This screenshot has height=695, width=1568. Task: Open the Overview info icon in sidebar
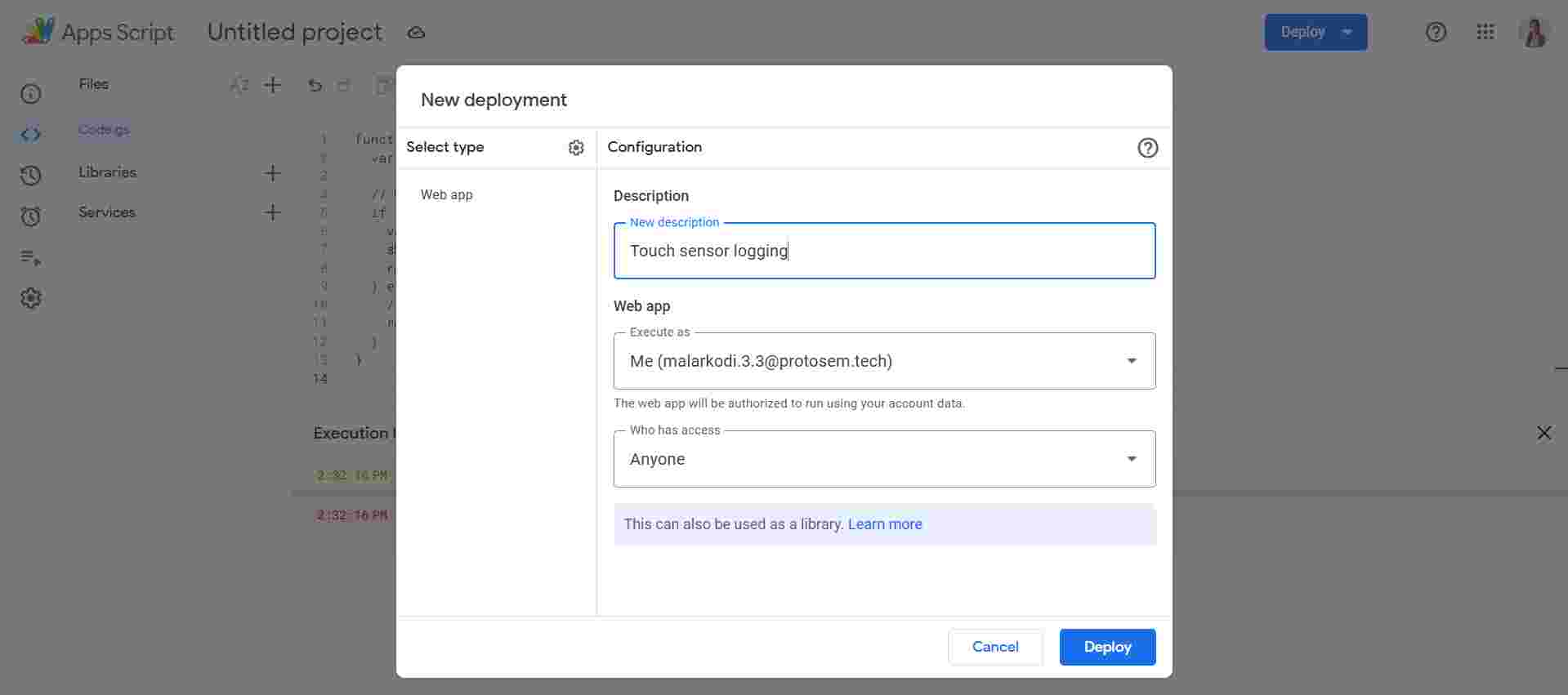[x=31, y=94]
